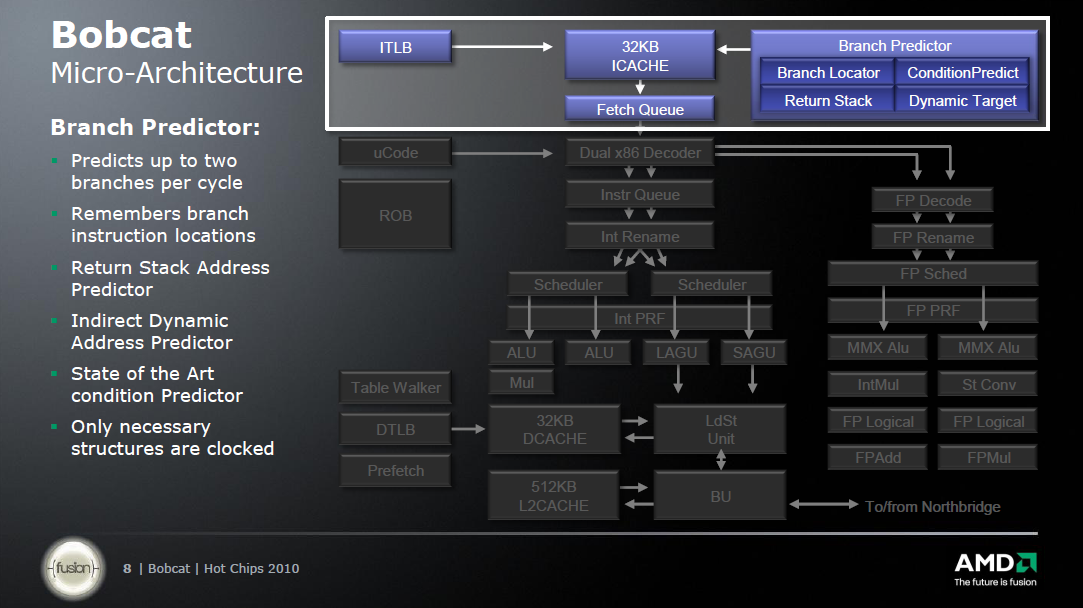The image size is (1083, 608).
Task: Select the Table Walker block
Action: (x=395, y=388)
